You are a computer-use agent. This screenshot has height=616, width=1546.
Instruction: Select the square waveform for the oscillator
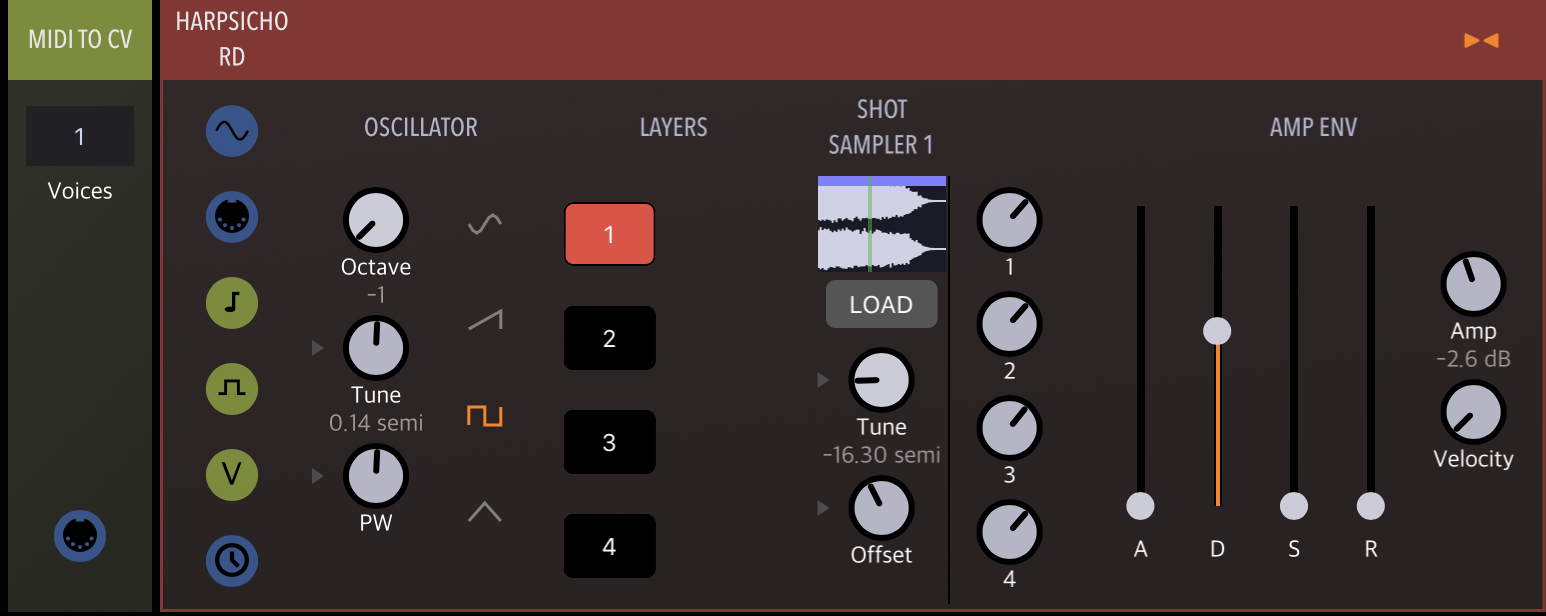(485, 416)
